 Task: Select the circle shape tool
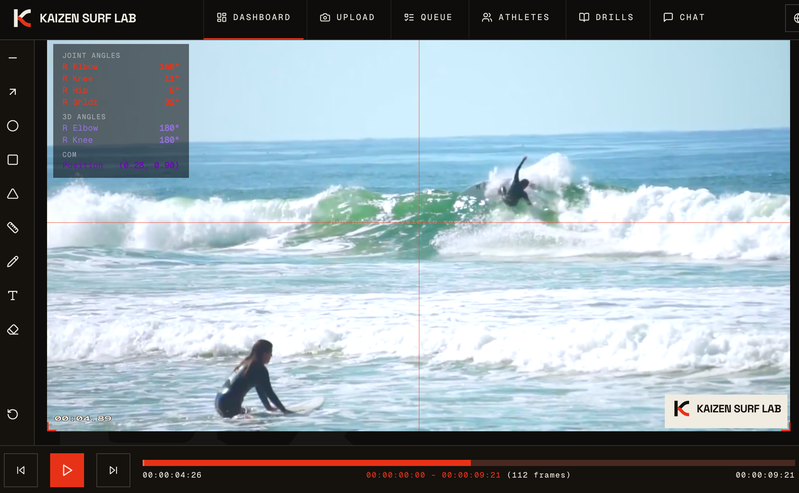(x=13, y=126)
